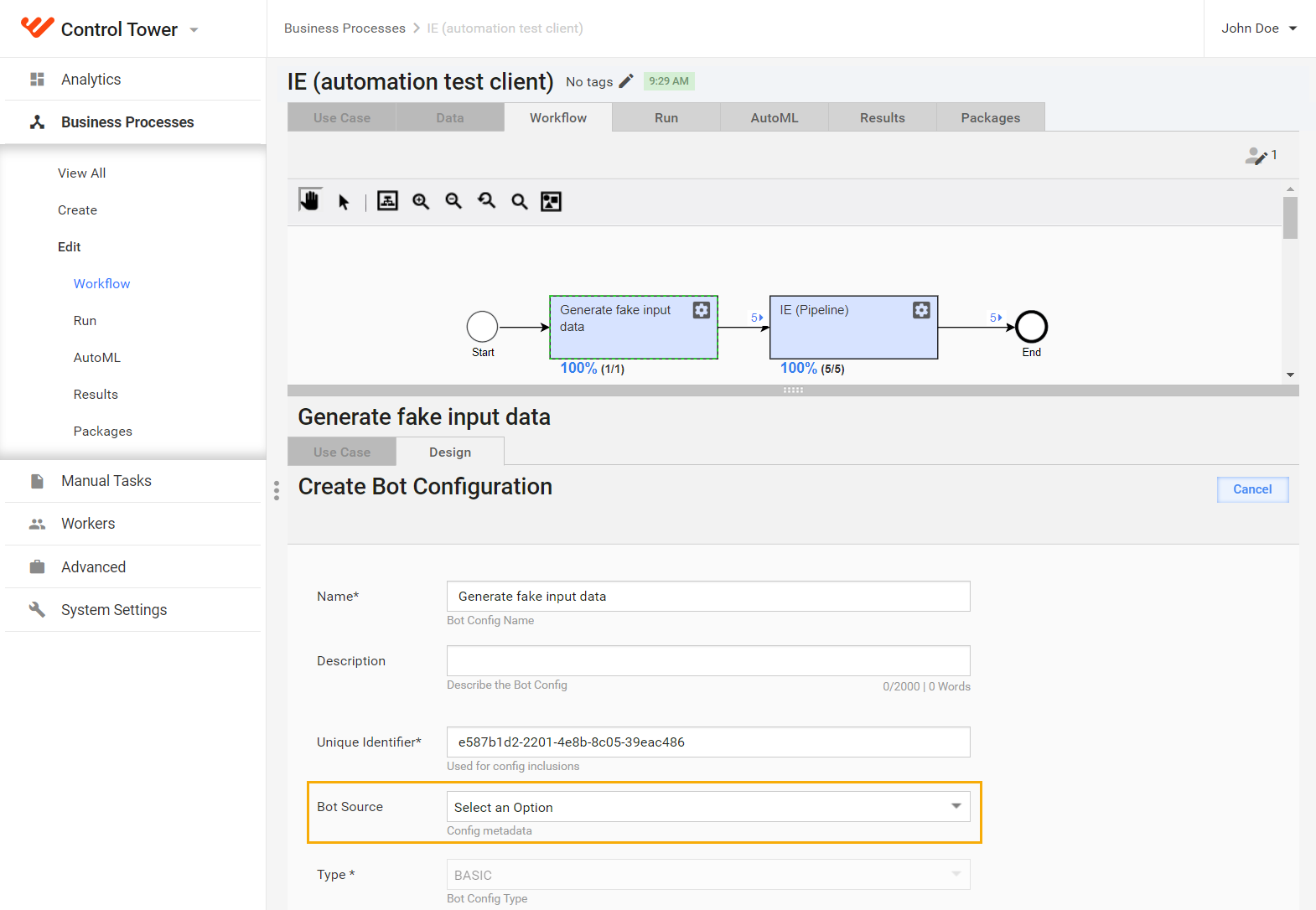Click the Analytics dashboard icon
This screenshot has width=1316, height=910.
coord(37,79)
